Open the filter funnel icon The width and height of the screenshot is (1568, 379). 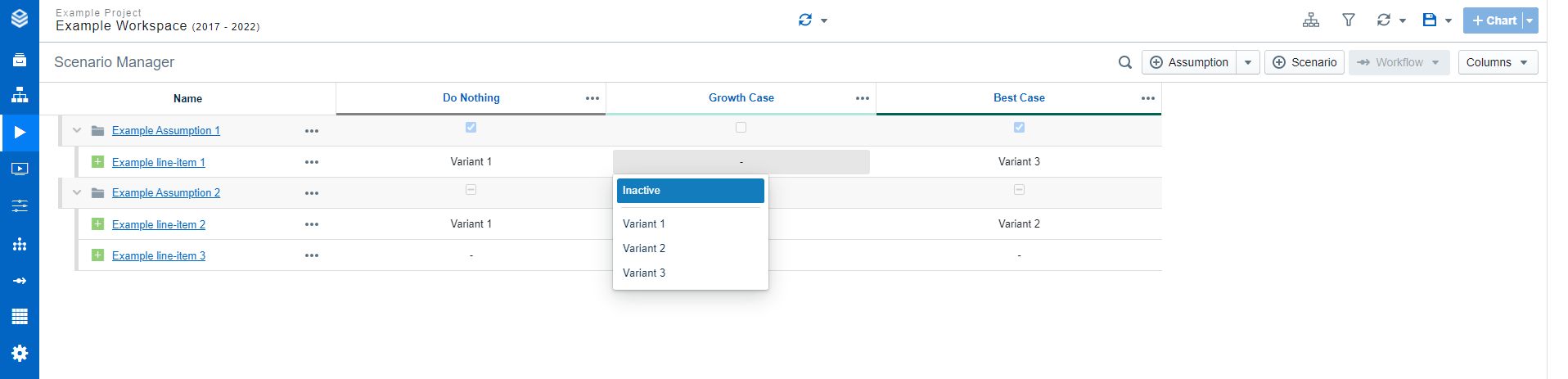click(x=1349, y=20)
